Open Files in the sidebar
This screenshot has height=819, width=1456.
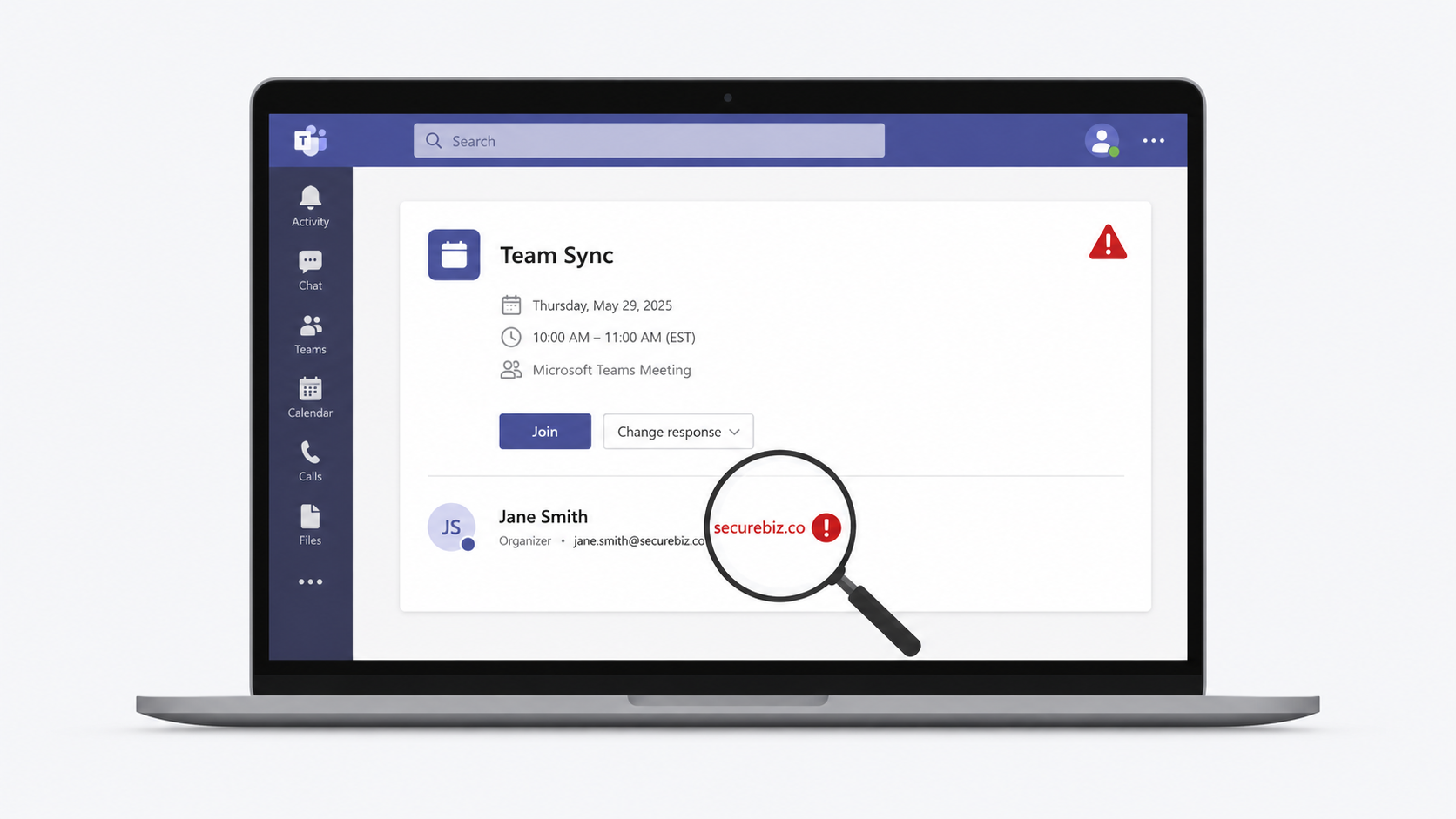click(x=310, y=525)
